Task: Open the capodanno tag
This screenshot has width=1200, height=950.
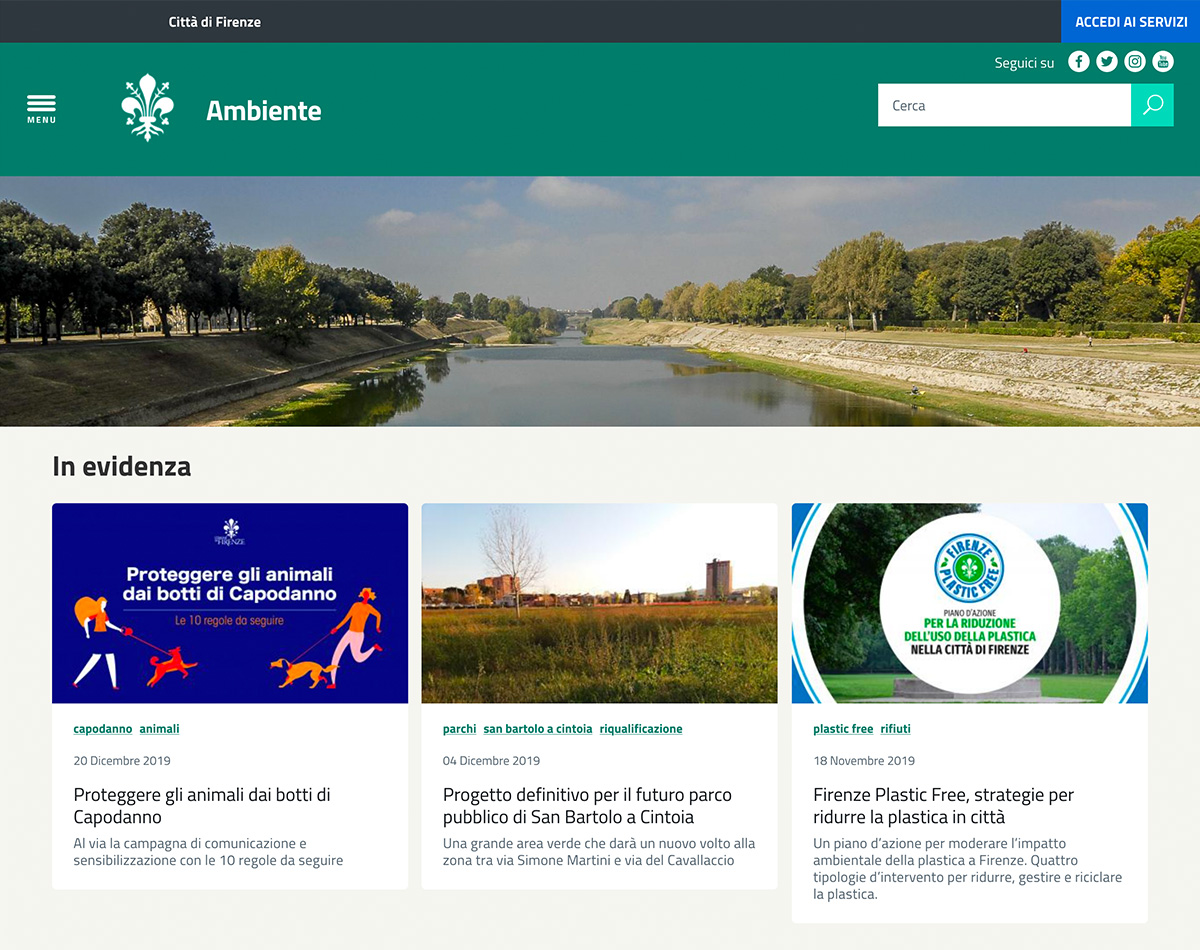Action: (103, 729)
